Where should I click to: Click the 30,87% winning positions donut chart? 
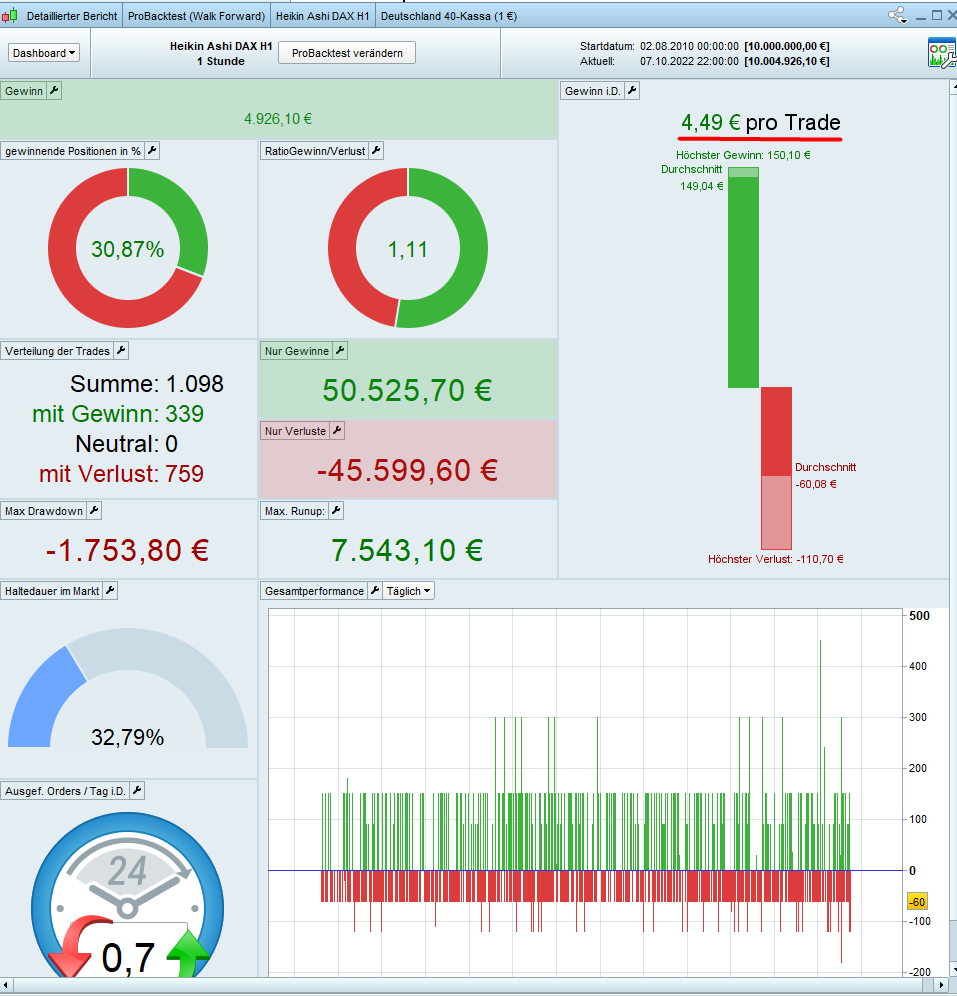coord(128,248)
